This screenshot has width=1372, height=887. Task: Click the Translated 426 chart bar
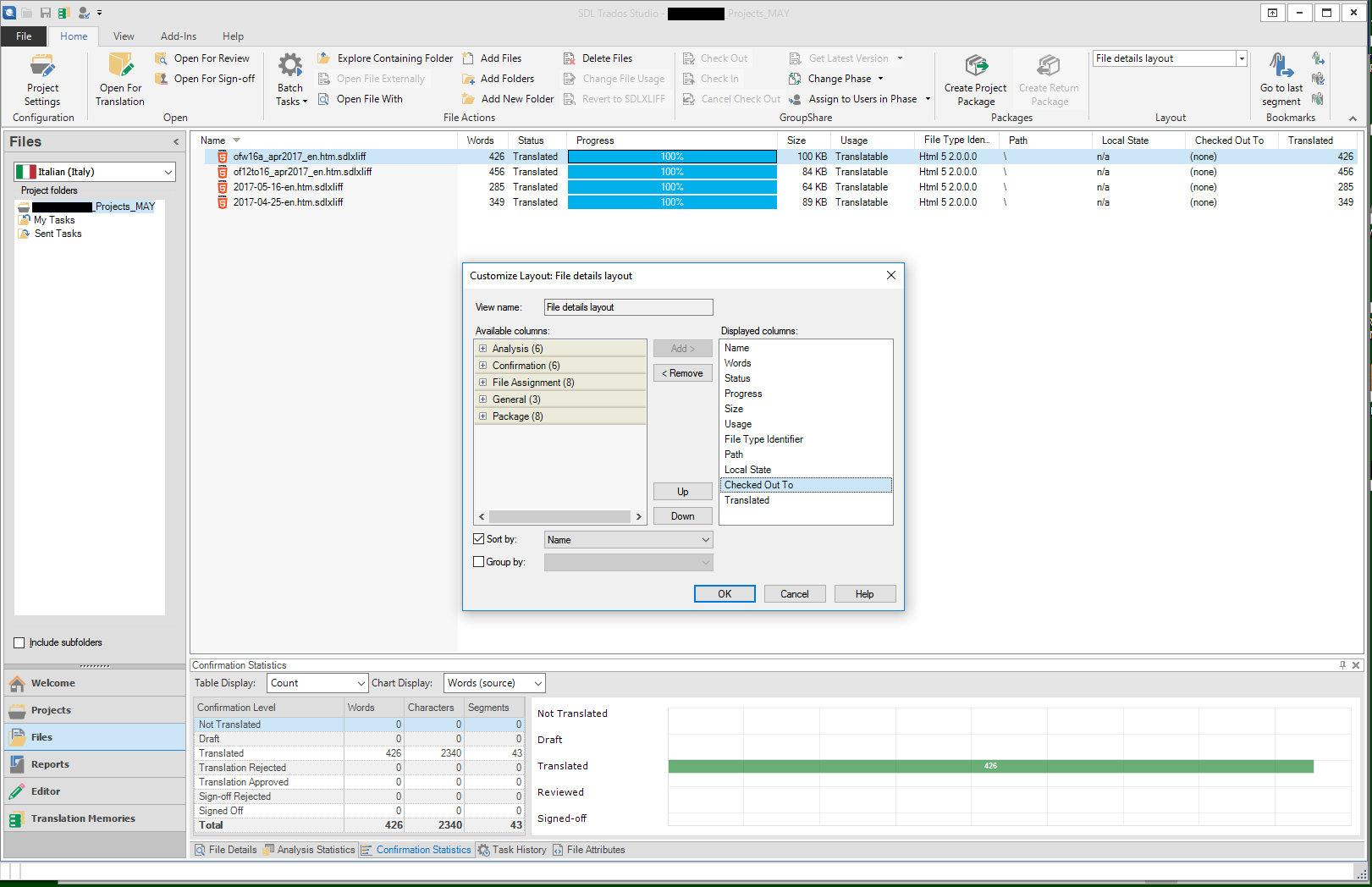(990, 766)
